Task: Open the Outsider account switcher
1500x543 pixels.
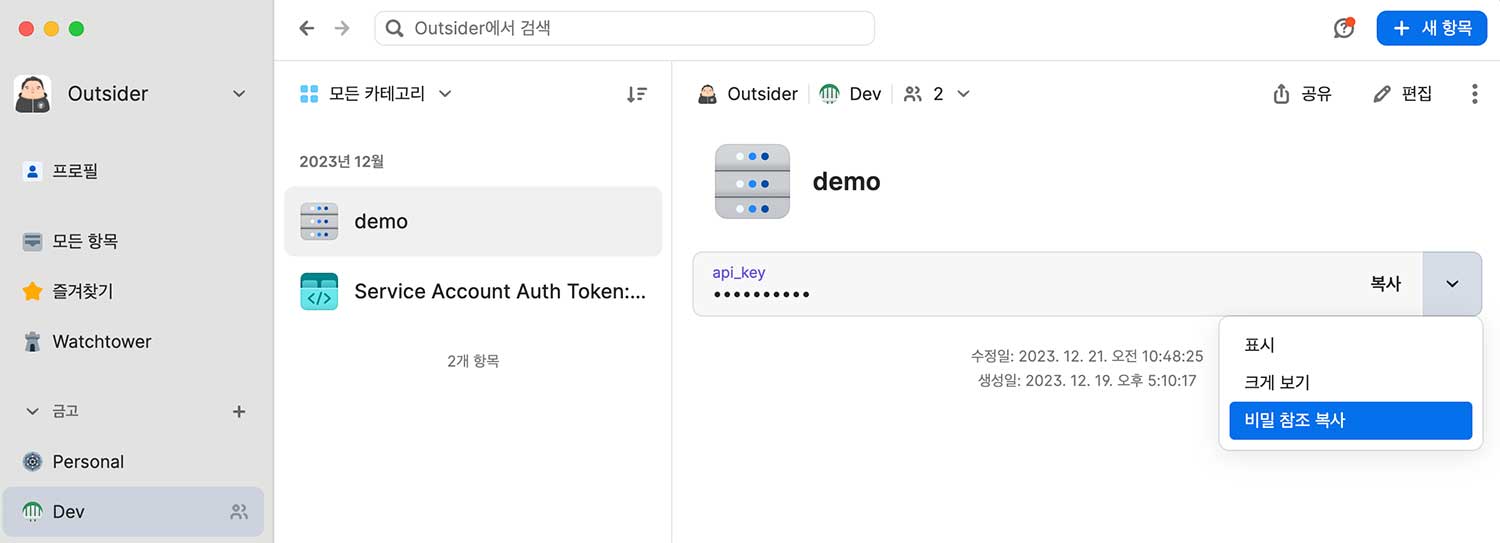Action: click(131, 94)
